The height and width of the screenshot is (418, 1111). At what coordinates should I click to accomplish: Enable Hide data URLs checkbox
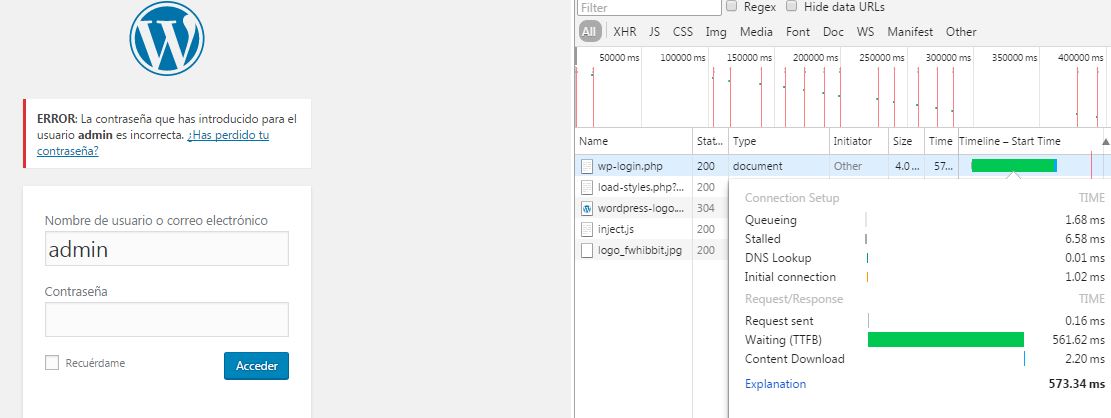(x=792, y=7)
